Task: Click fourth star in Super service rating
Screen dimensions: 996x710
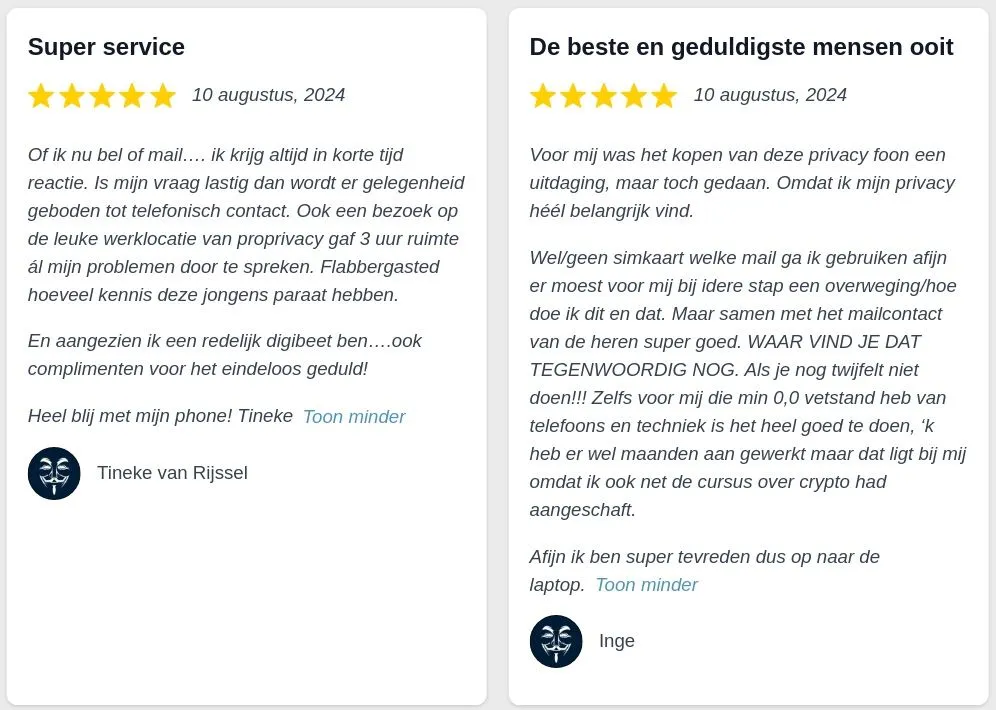Action: pos(133,96)
